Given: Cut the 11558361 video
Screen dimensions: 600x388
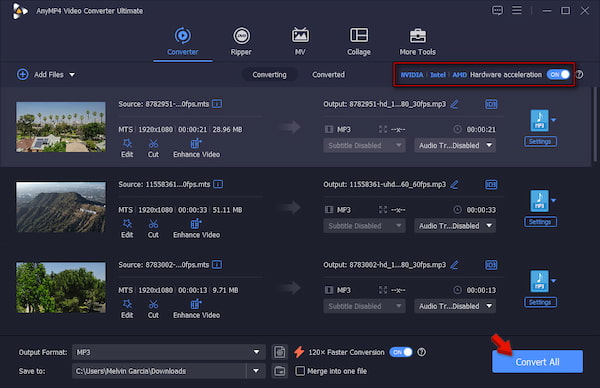Looking at the screenshot, I should [x=153, y=229].
